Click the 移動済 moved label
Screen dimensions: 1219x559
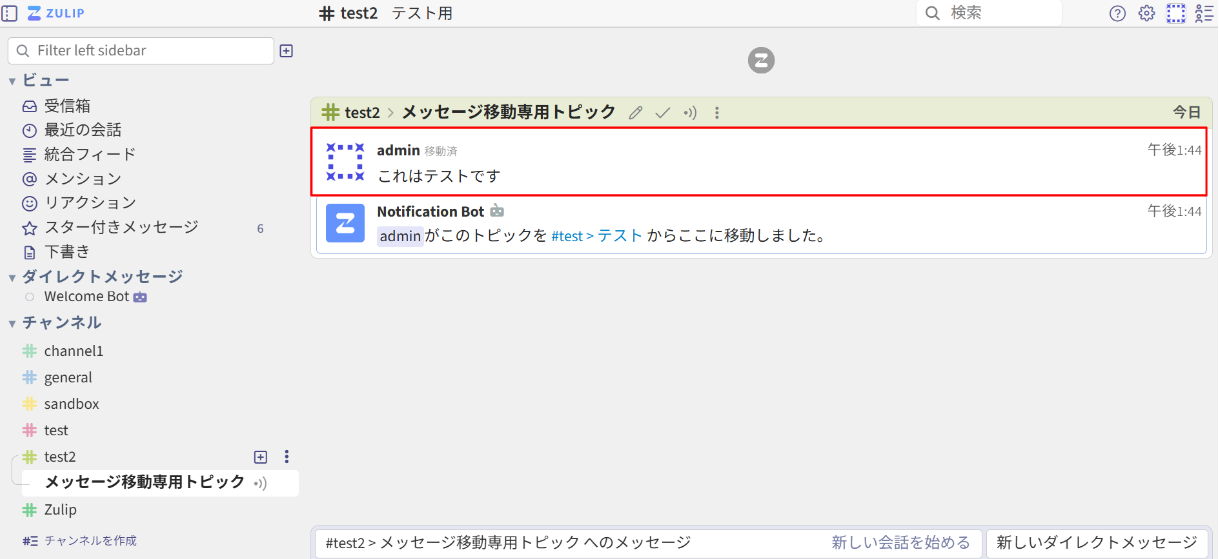click(441, 151)
